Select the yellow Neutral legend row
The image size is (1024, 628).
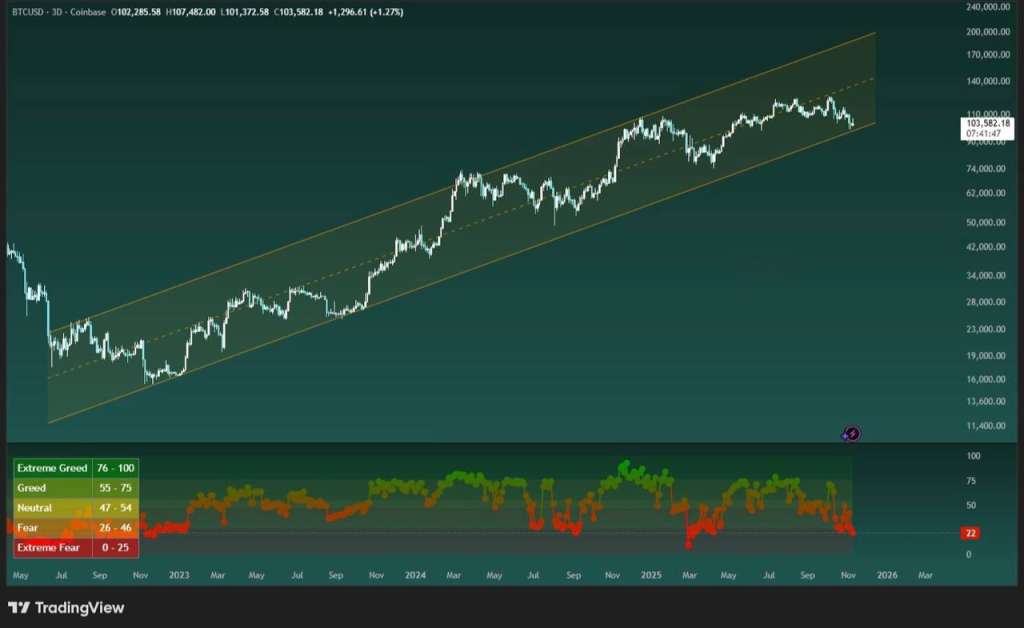point(76,508)
